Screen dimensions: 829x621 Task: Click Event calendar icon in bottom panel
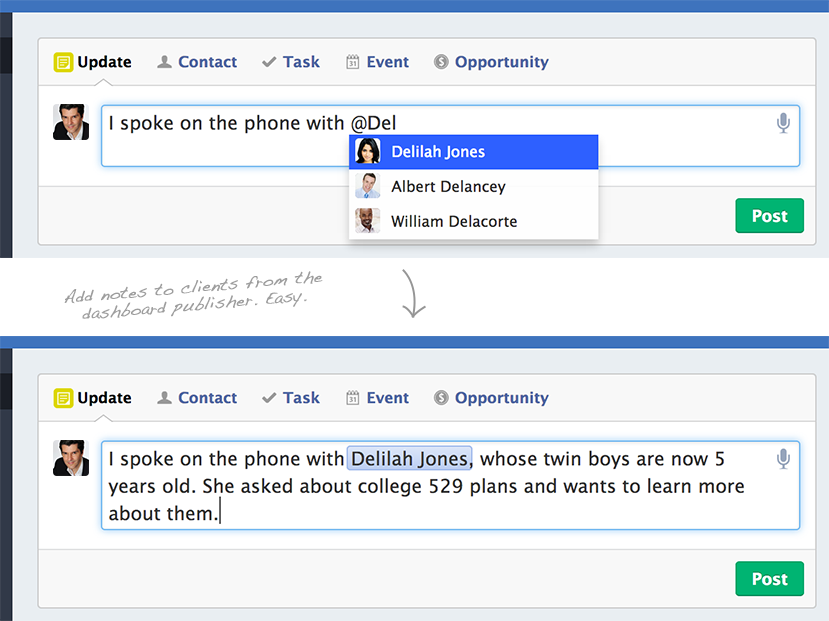[353, 398]
